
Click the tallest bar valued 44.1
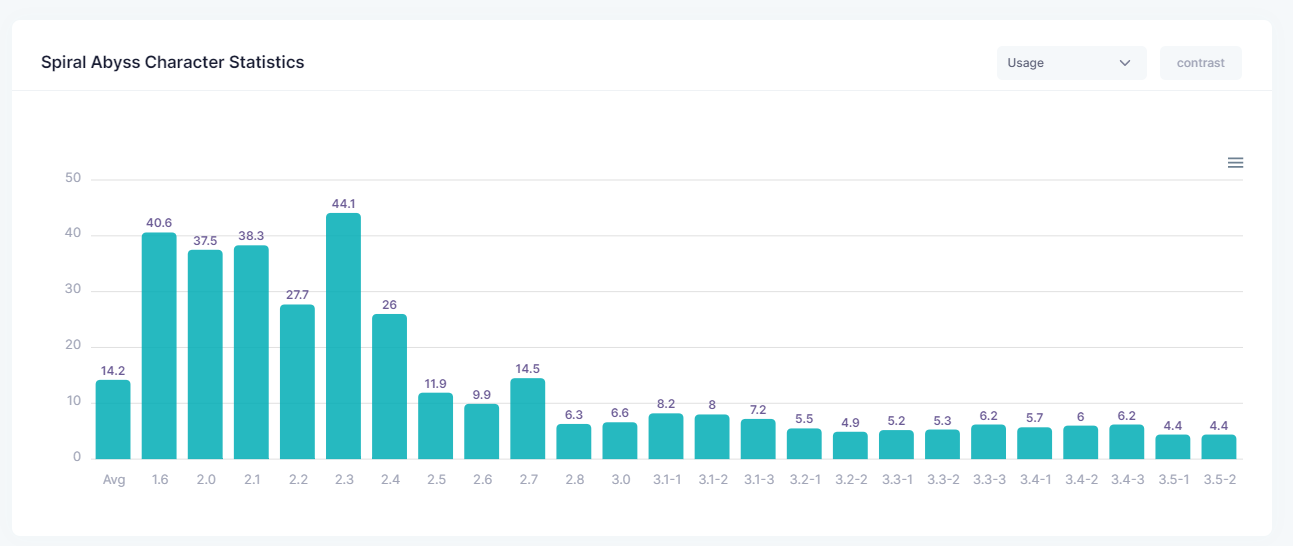(x=343, y=336)
